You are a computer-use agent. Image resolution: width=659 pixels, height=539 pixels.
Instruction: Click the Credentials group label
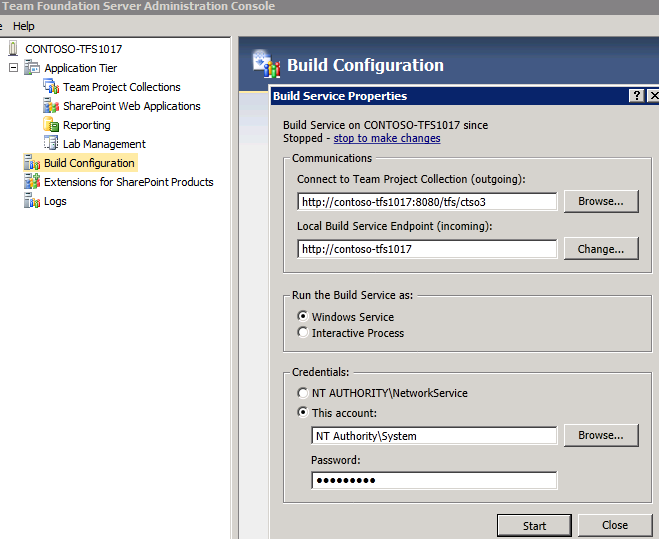[321, 372]
